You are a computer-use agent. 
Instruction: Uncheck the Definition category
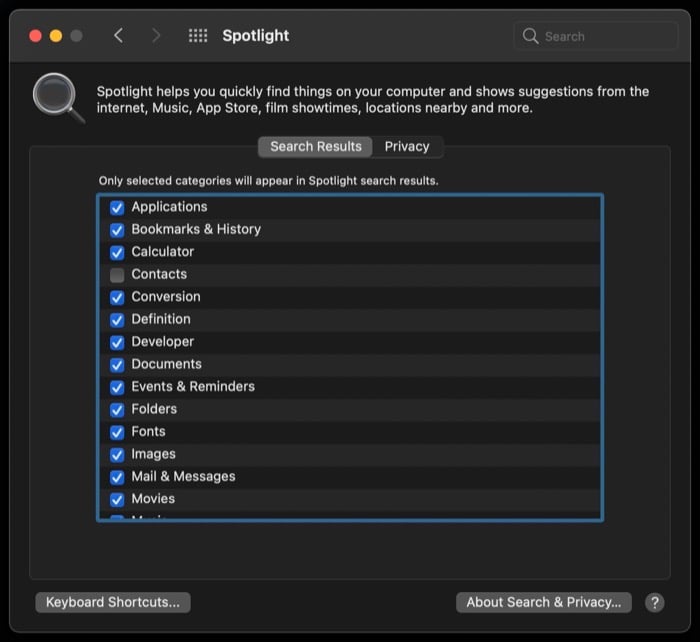(117, 320)
